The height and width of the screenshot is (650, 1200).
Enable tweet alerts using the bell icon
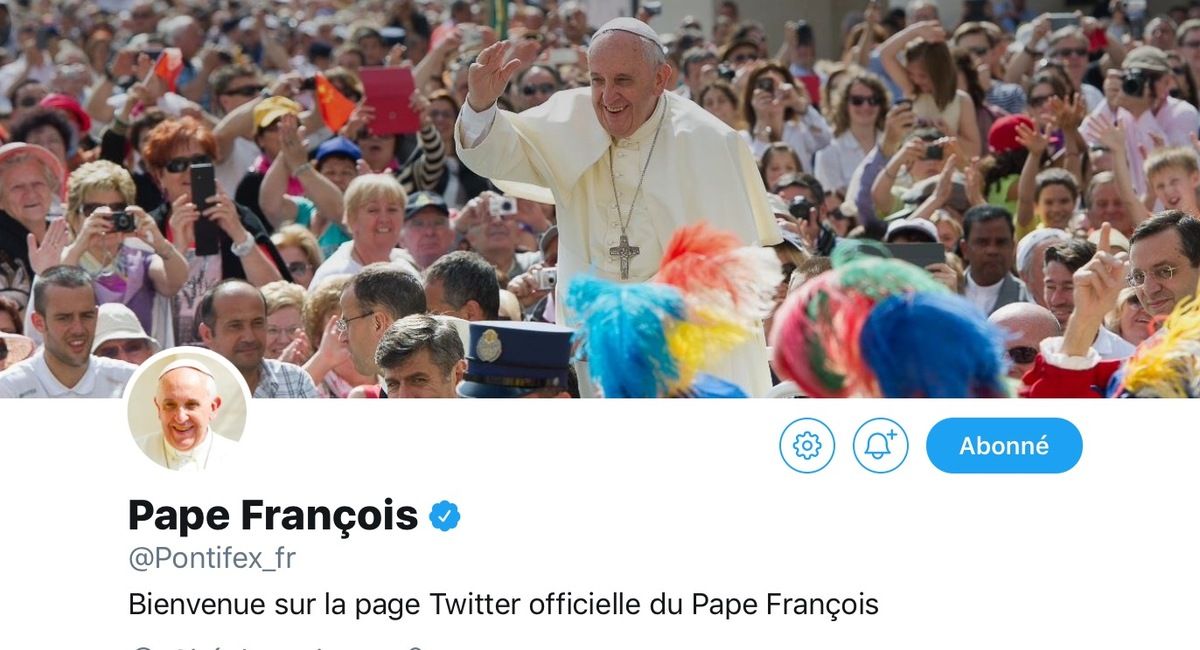(x=881, y=445)
